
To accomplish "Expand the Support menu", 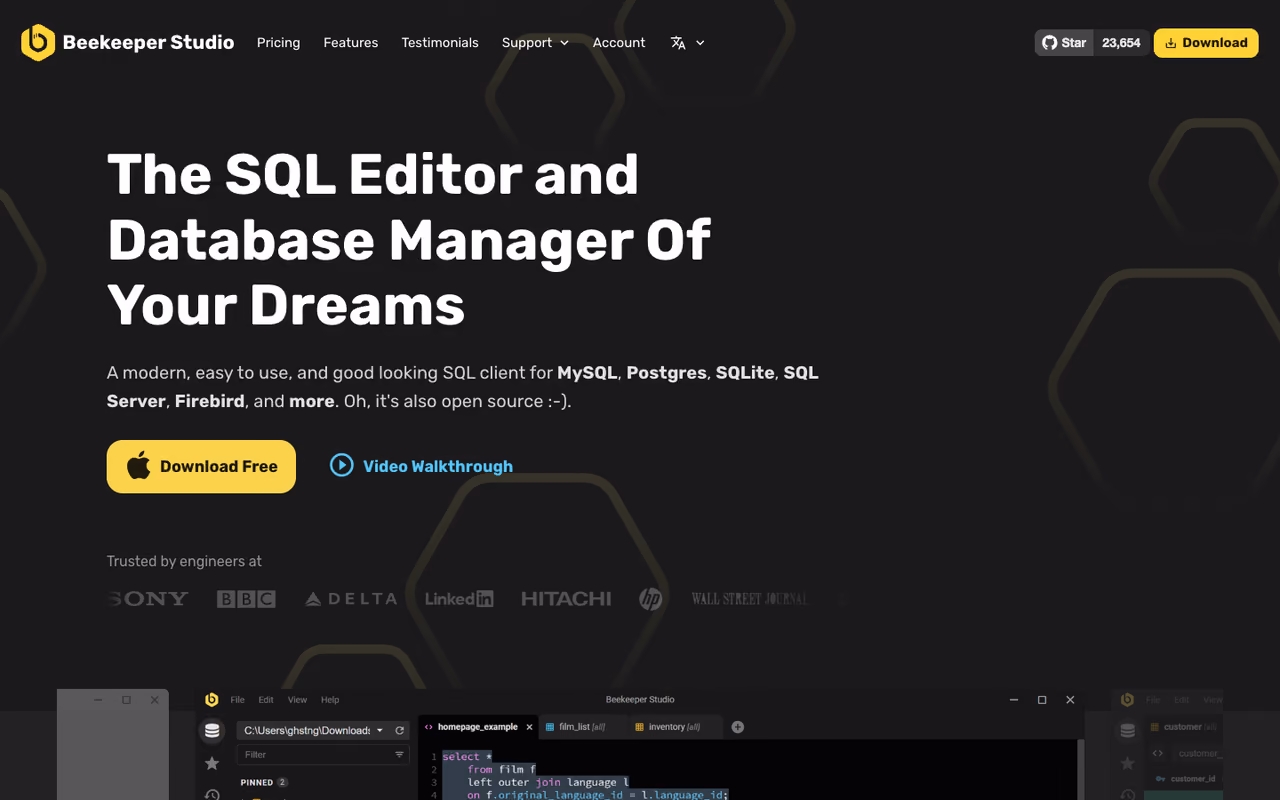I will click(x=535, y=43).
